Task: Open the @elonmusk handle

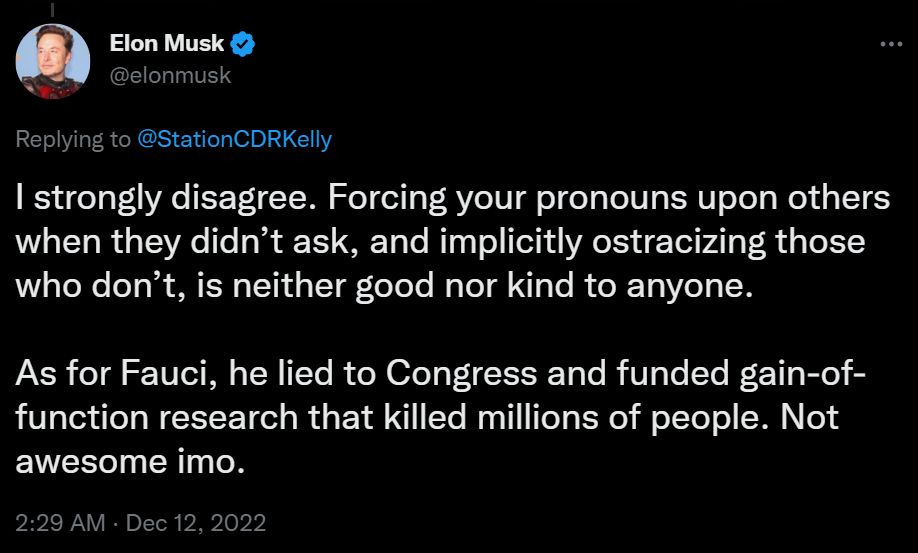Action: [169, 74]
